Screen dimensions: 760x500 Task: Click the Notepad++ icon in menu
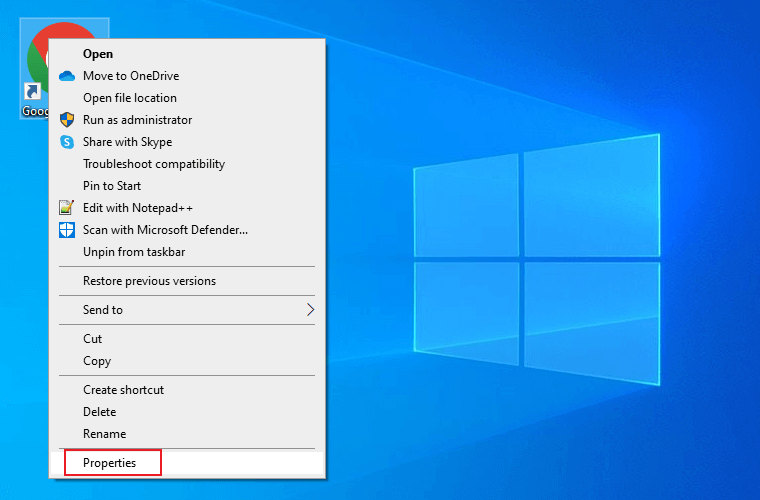(x=66, y=207)
